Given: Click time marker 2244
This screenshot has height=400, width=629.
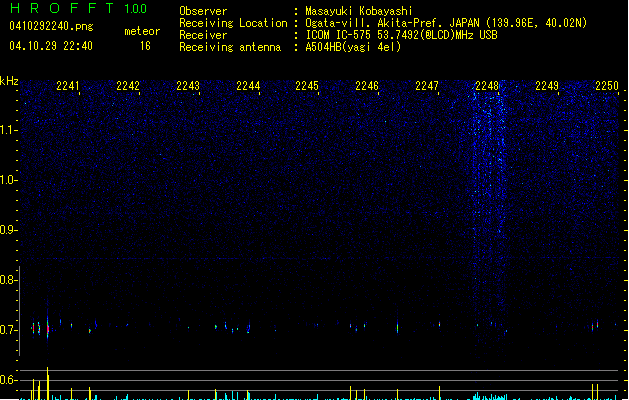Looking at the screenshot, I should pyautogui.click(x=248, y=86).
